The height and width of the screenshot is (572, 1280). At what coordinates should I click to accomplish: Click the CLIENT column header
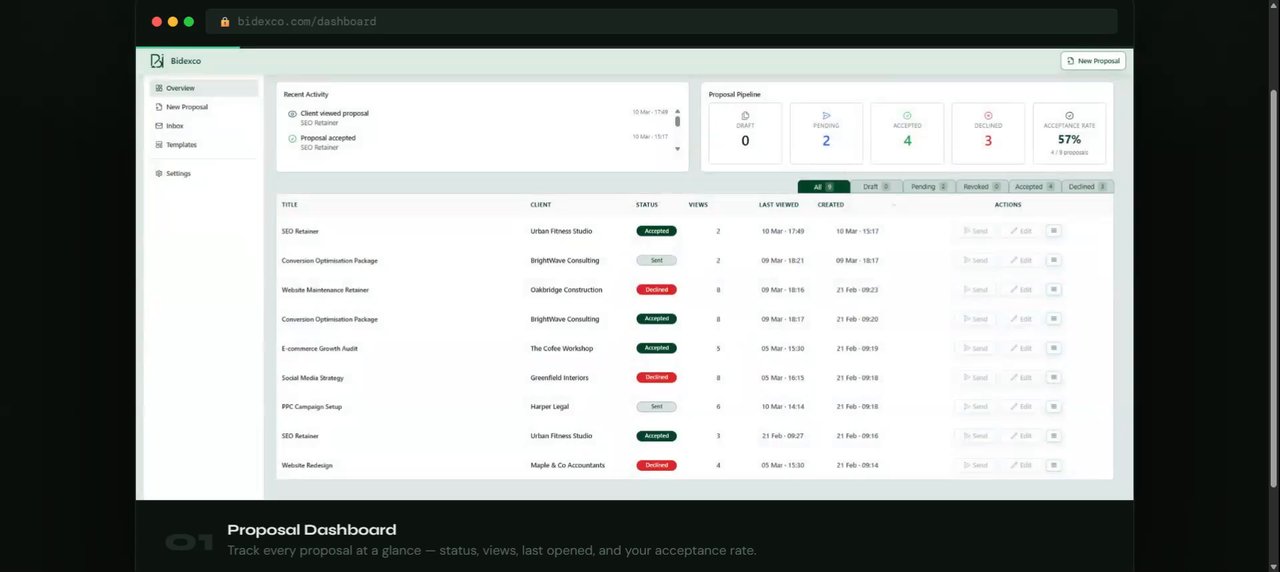click(x=541, y=205)
